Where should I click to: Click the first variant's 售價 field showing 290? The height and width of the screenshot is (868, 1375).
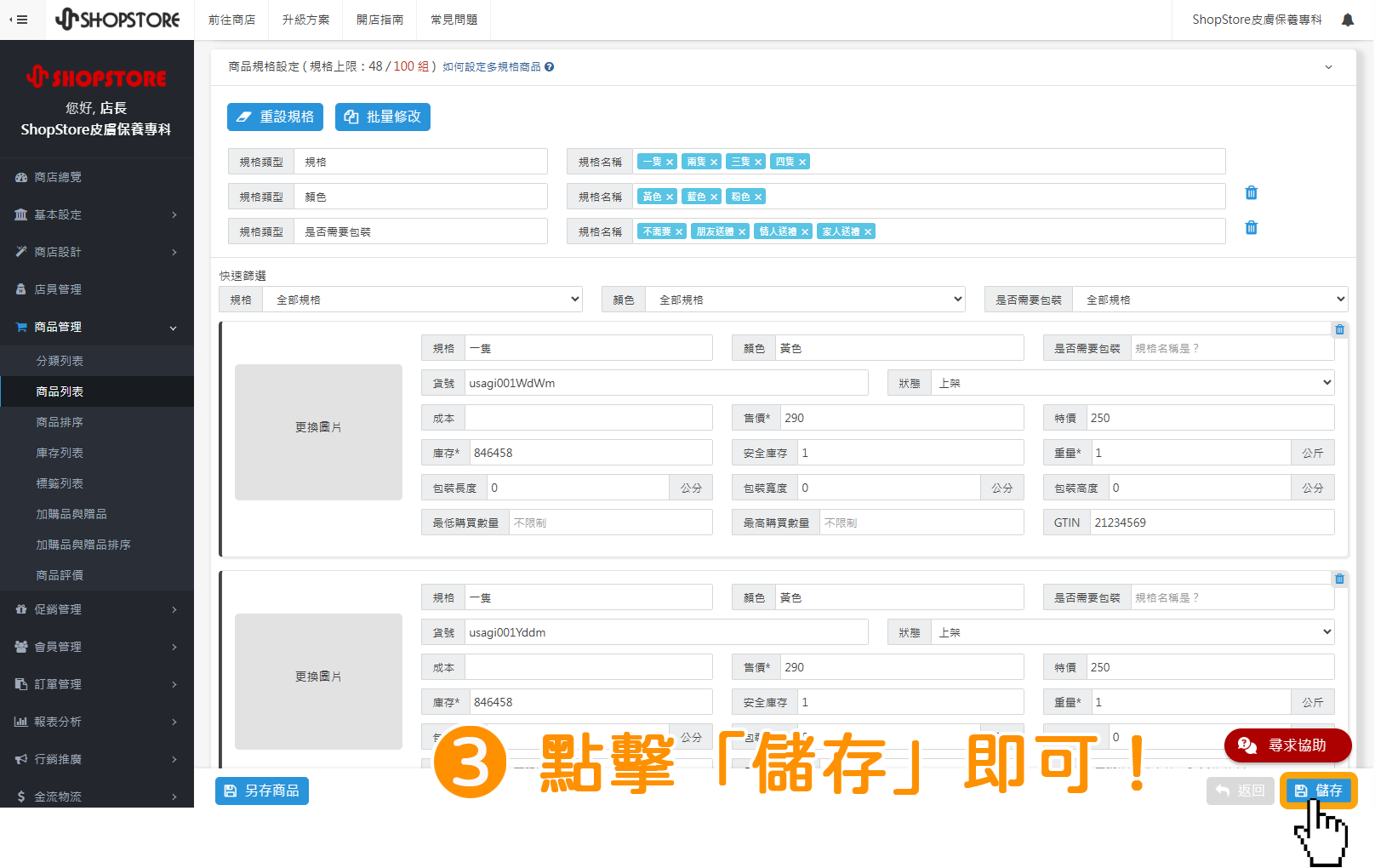902,418
